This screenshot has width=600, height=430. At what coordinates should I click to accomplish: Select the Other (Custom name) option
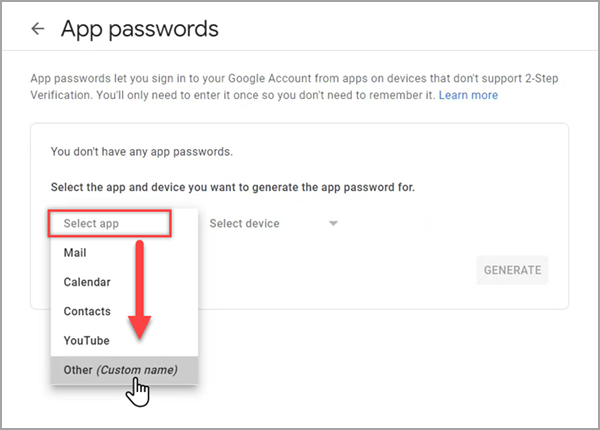point(124,370)
